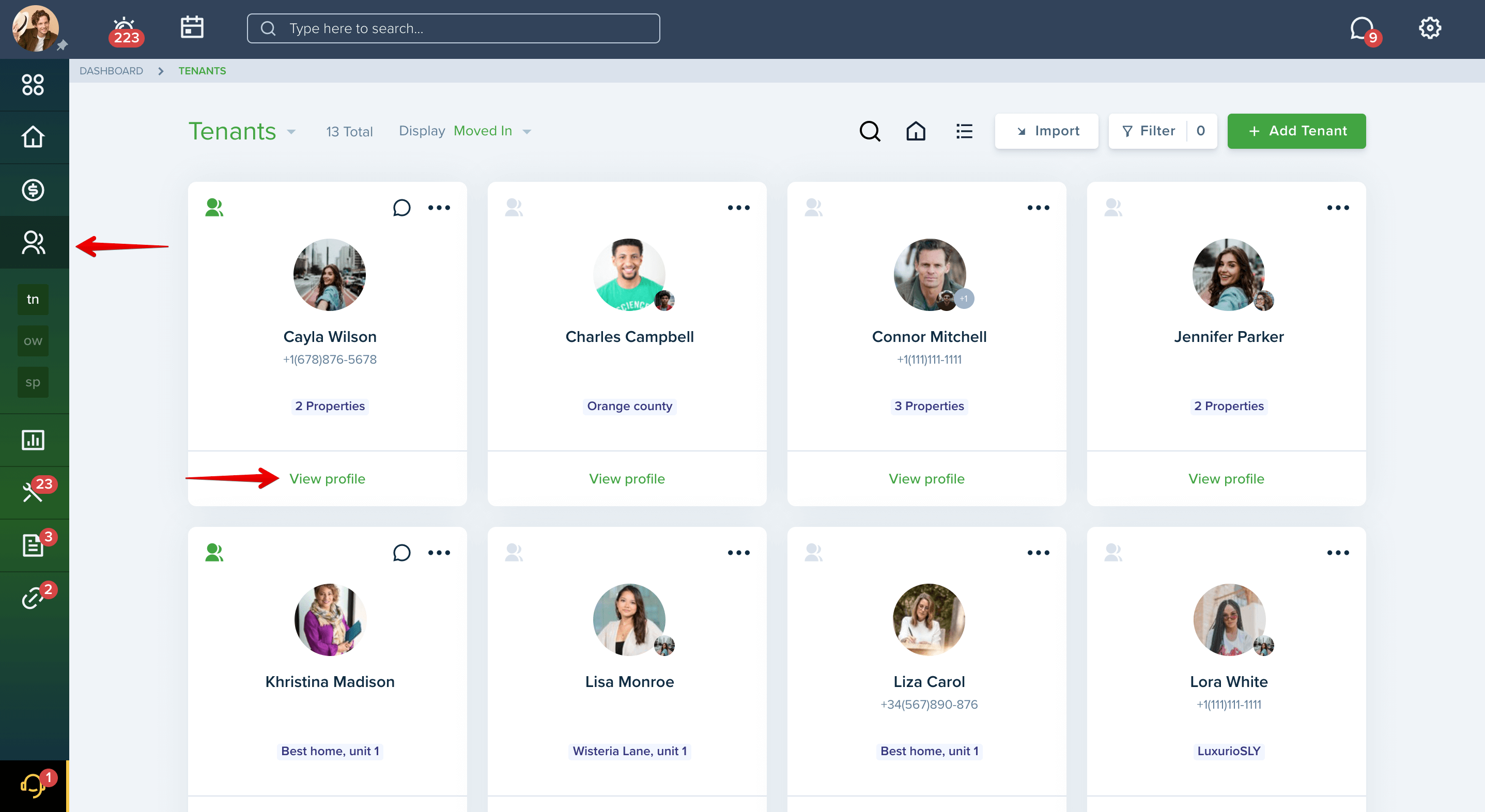Open the Accounting dollar icon in sidebar
The width and height of the screenshot is (1485, 812).
coord(33,190)
